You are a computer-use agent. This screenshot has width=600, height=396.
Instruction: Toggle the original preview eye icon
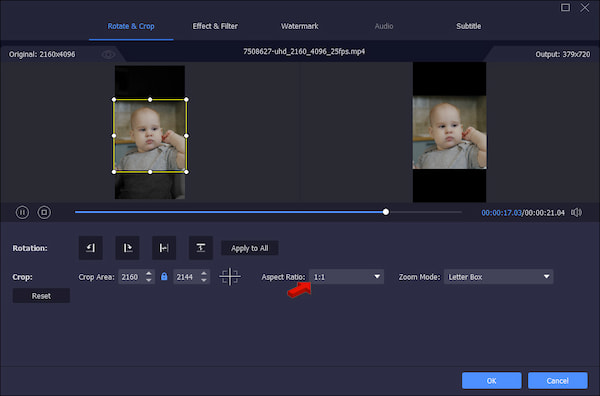[x=108, y=54]
